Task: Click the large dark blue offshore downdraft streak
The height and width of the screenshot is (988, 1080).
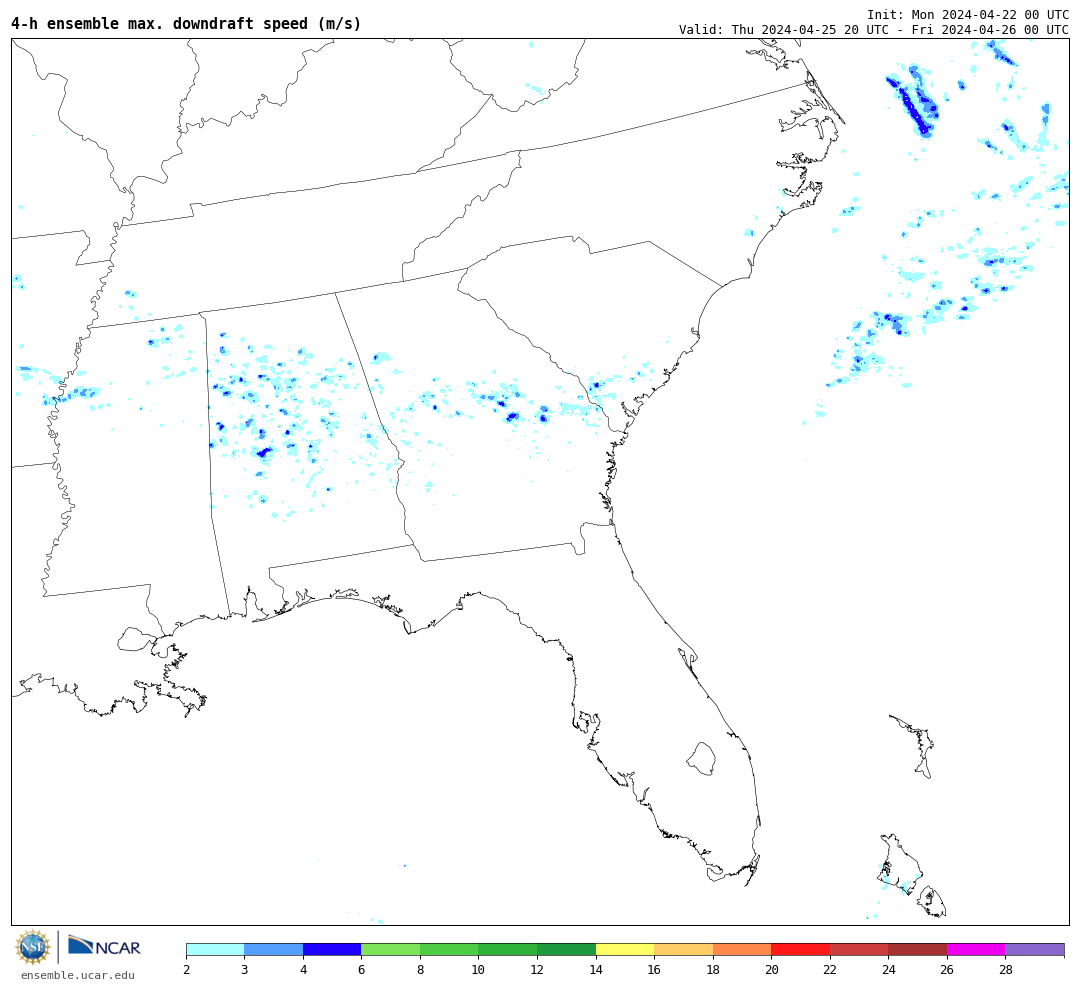Action: 914,105
